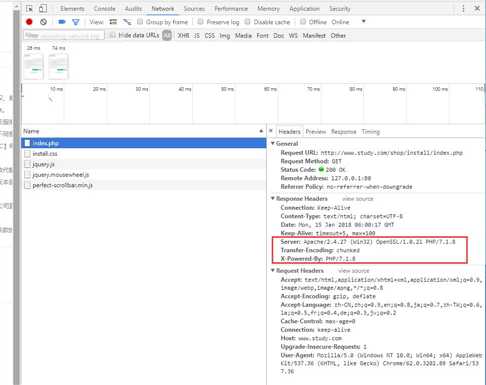Activate the inspect element picker icon

pyautogui.click(x=29, y=9)
